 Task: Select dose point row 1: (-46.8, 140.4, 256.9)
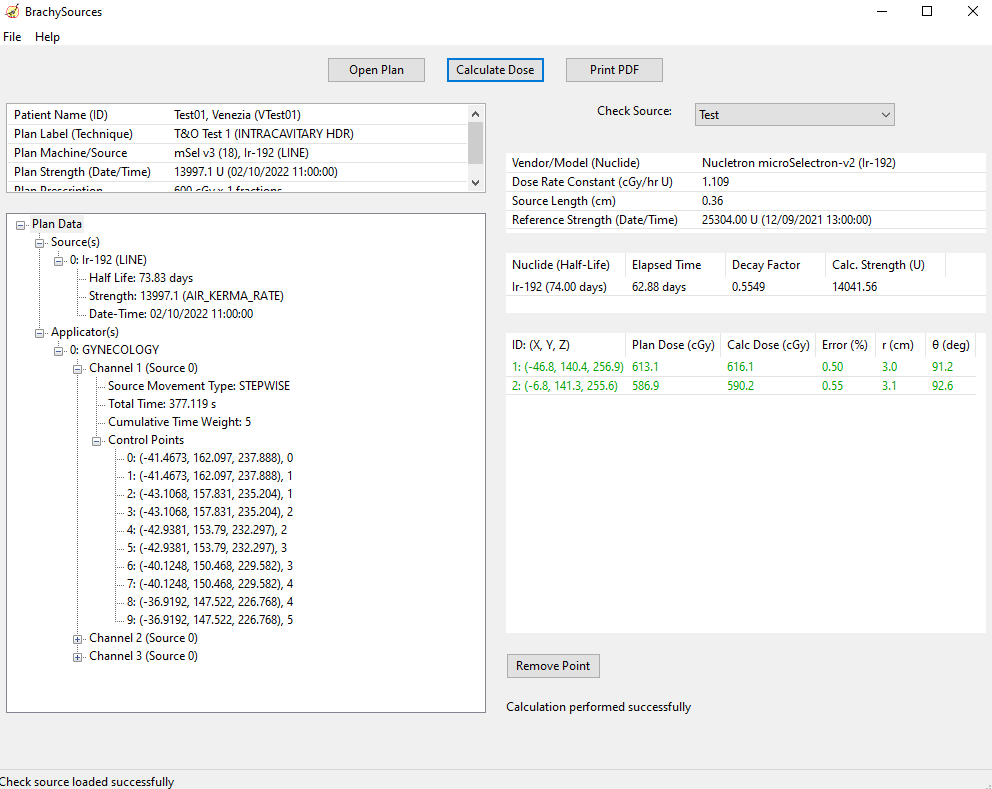click(740, 367)
